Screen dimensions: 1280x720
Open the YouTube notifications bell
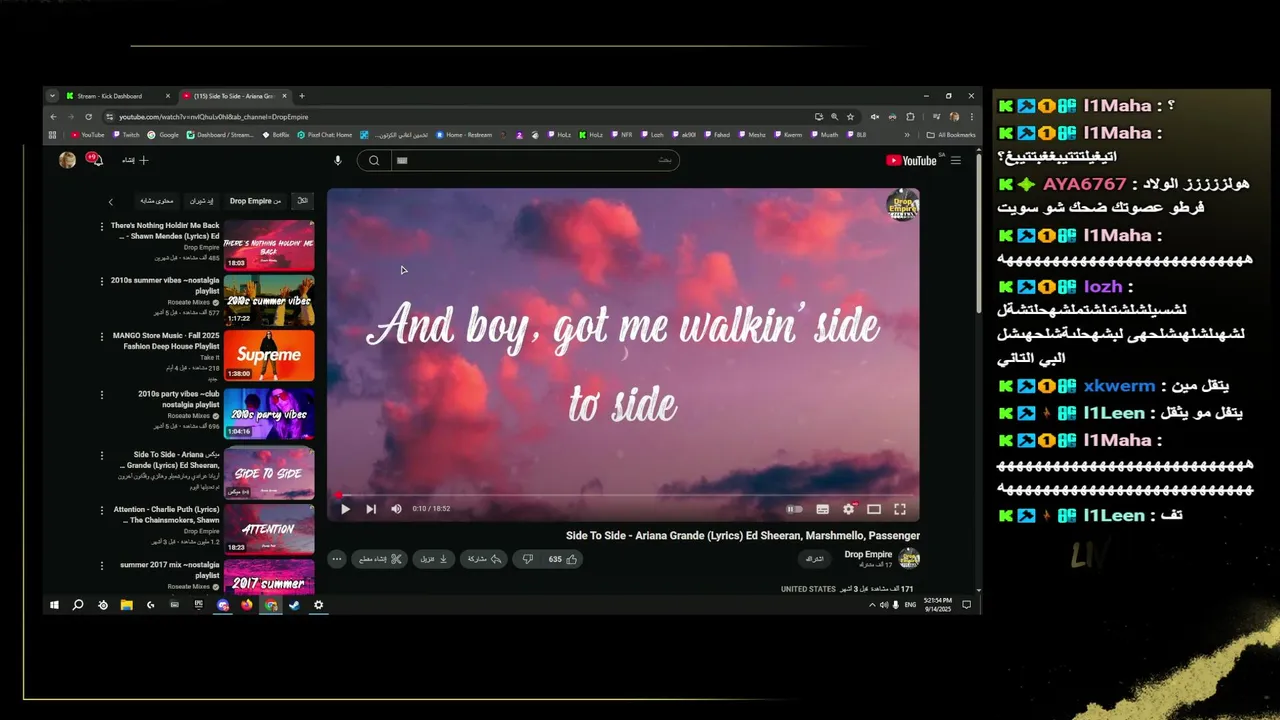click(94, 159)
